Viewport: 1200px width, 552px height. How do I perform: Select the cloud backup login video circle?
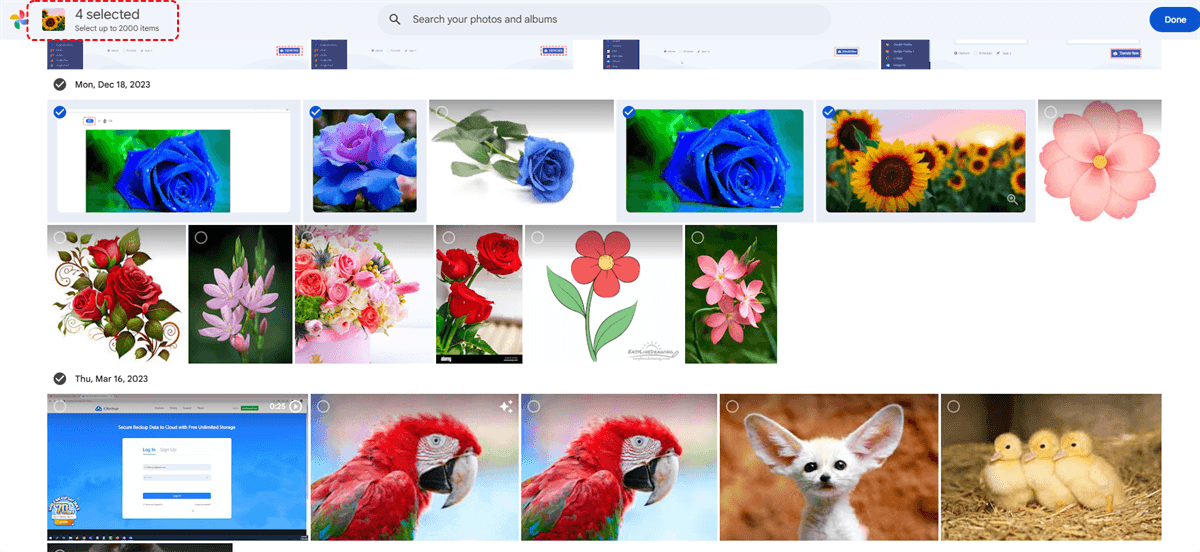[x=60, y=406]
